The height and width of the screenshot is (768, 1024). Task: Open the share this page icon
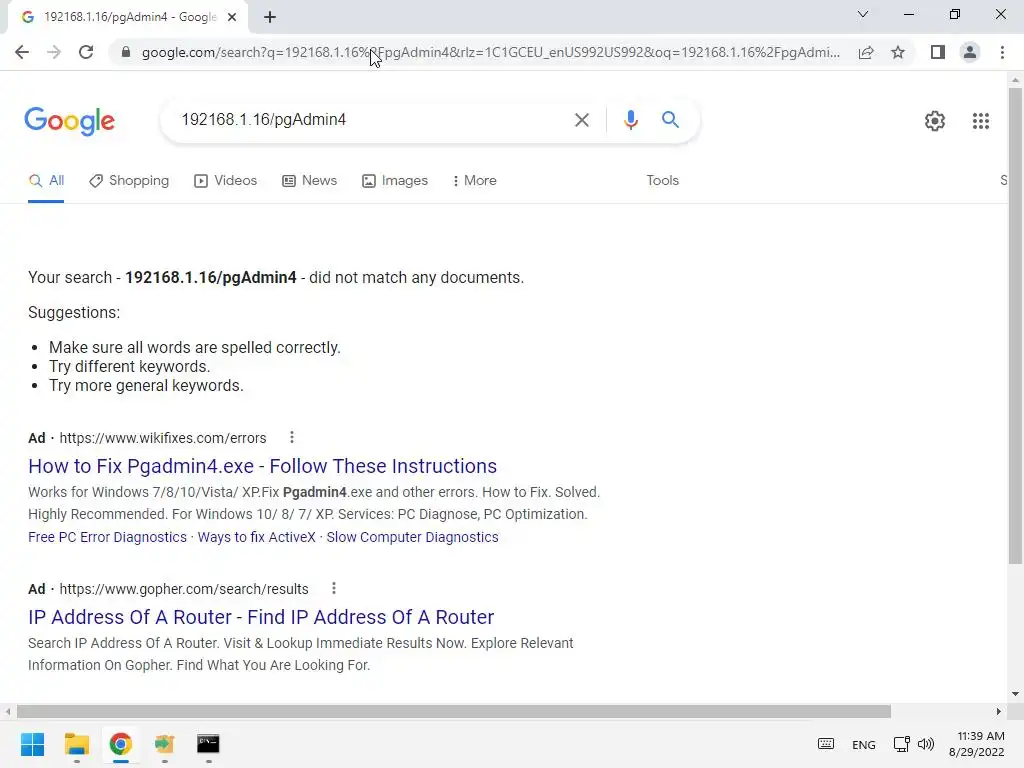pyautogui.click(x=866, y=52)
